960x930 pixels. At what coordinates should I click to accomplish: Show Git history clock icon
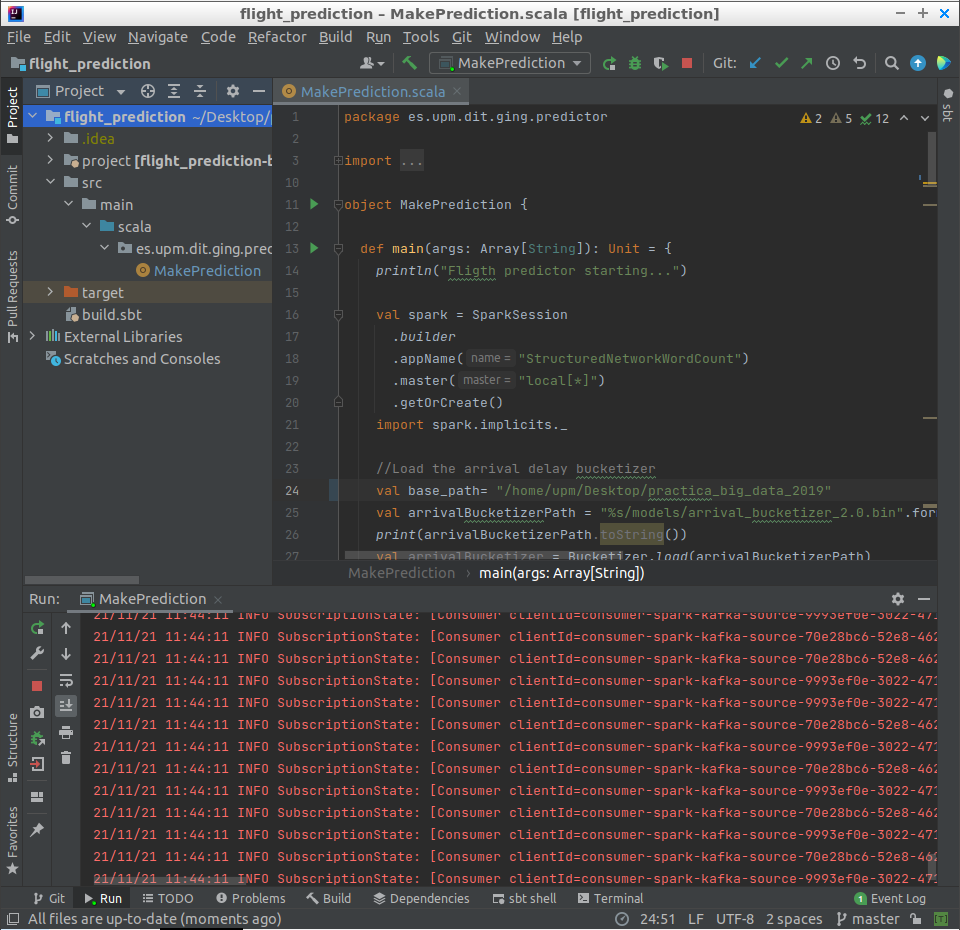point(833,63)
